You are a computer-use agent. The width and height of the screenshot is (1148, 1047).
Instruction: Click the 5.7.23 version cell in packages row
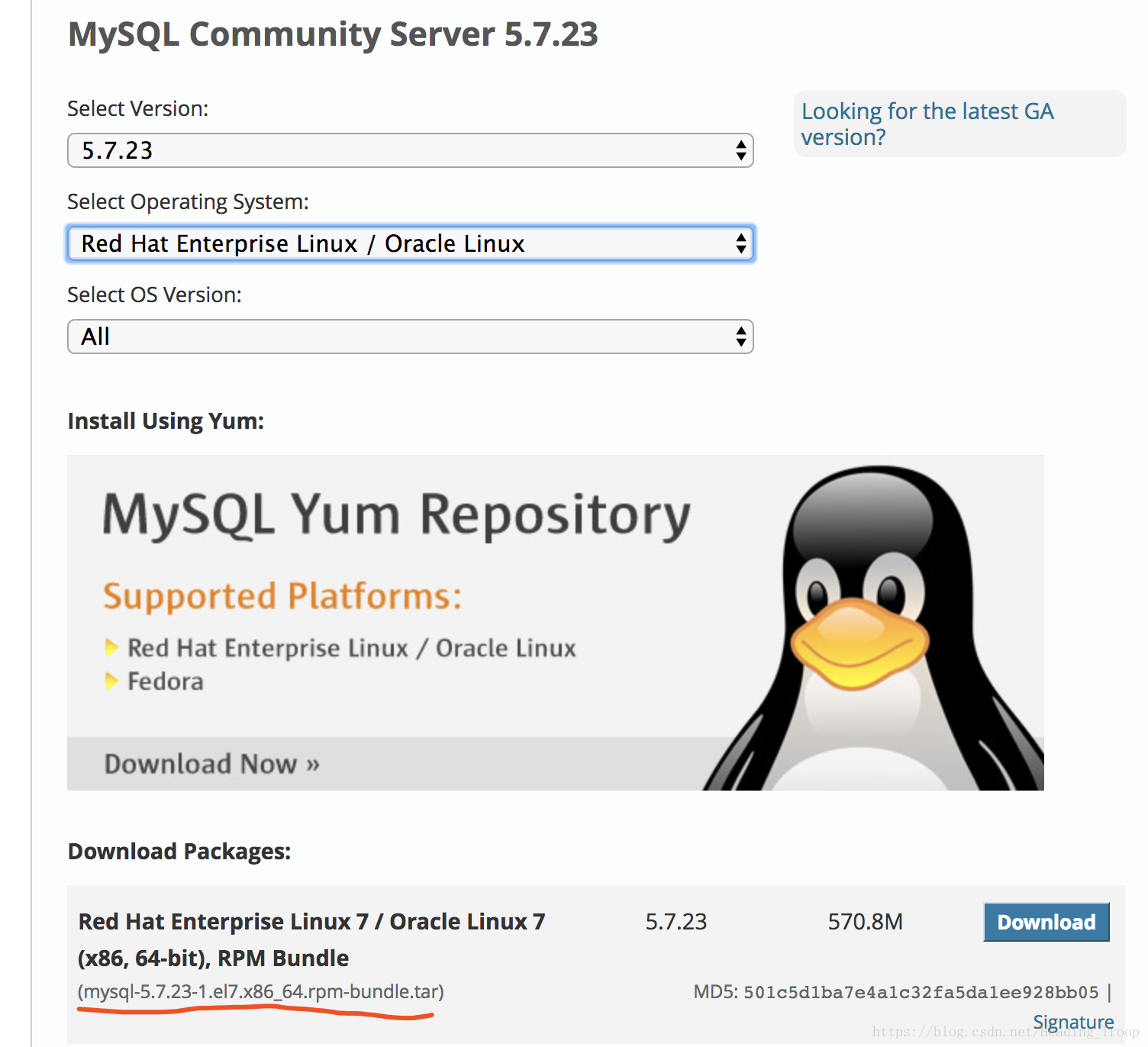(676, 922)
